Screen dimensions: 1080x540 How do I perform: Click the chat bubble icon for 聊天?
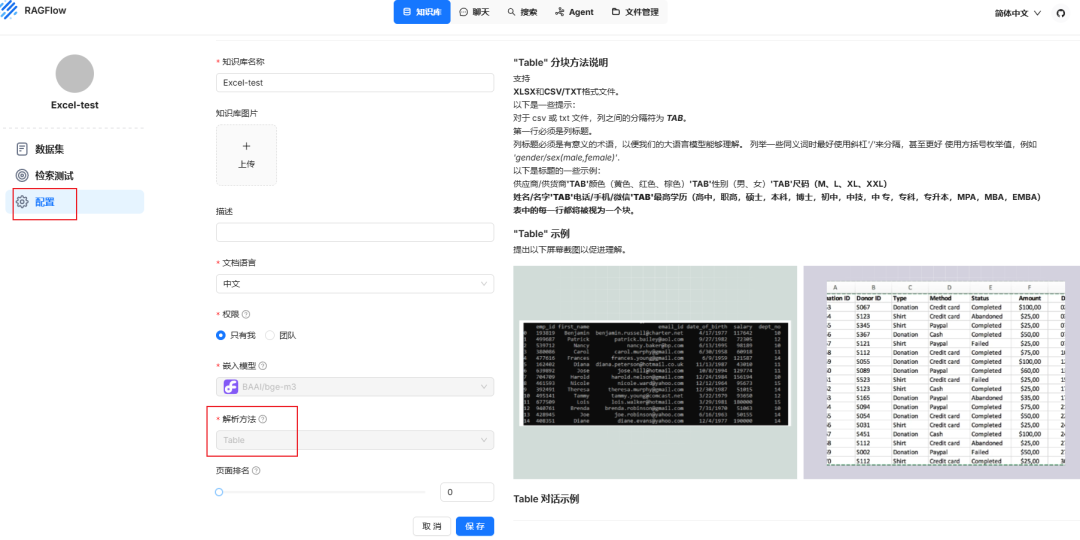[464, 12]
